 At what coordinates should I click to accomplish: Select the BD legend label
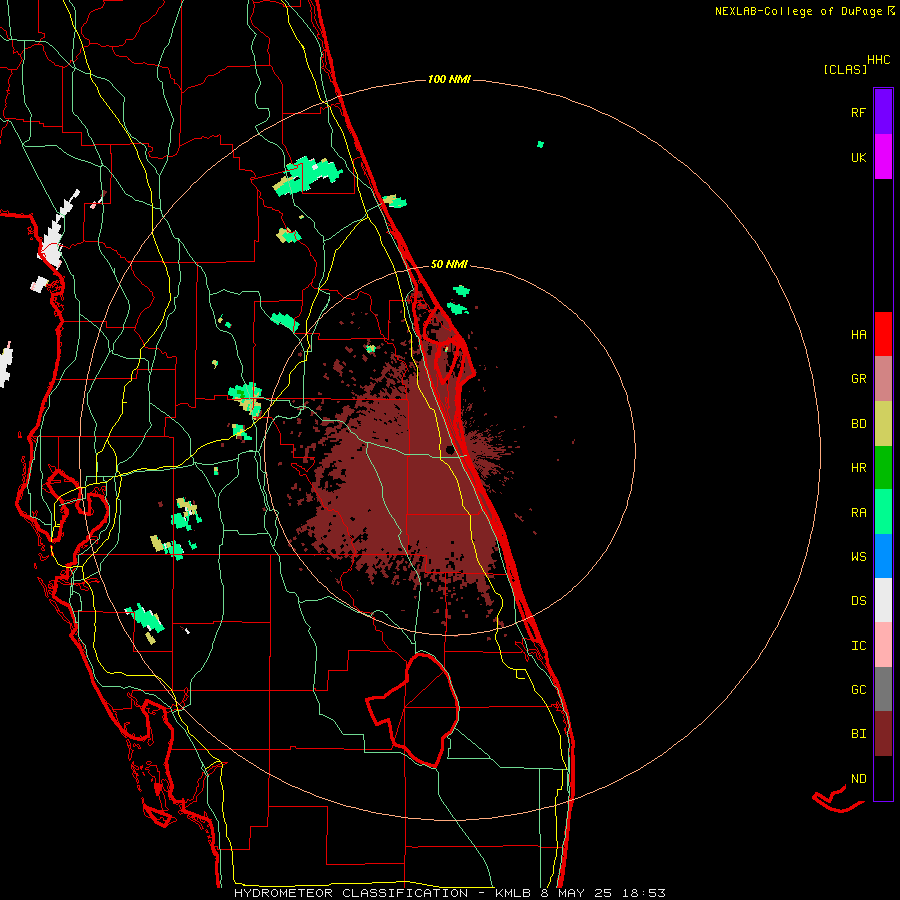858,424
